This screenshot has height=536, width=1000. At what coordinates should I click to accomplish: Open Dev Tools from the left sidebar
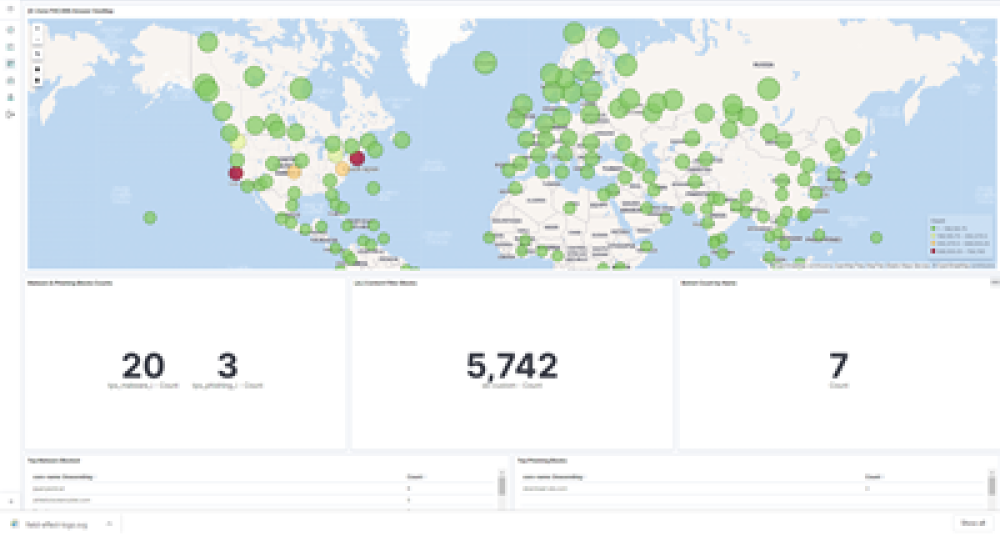point(10,98)
